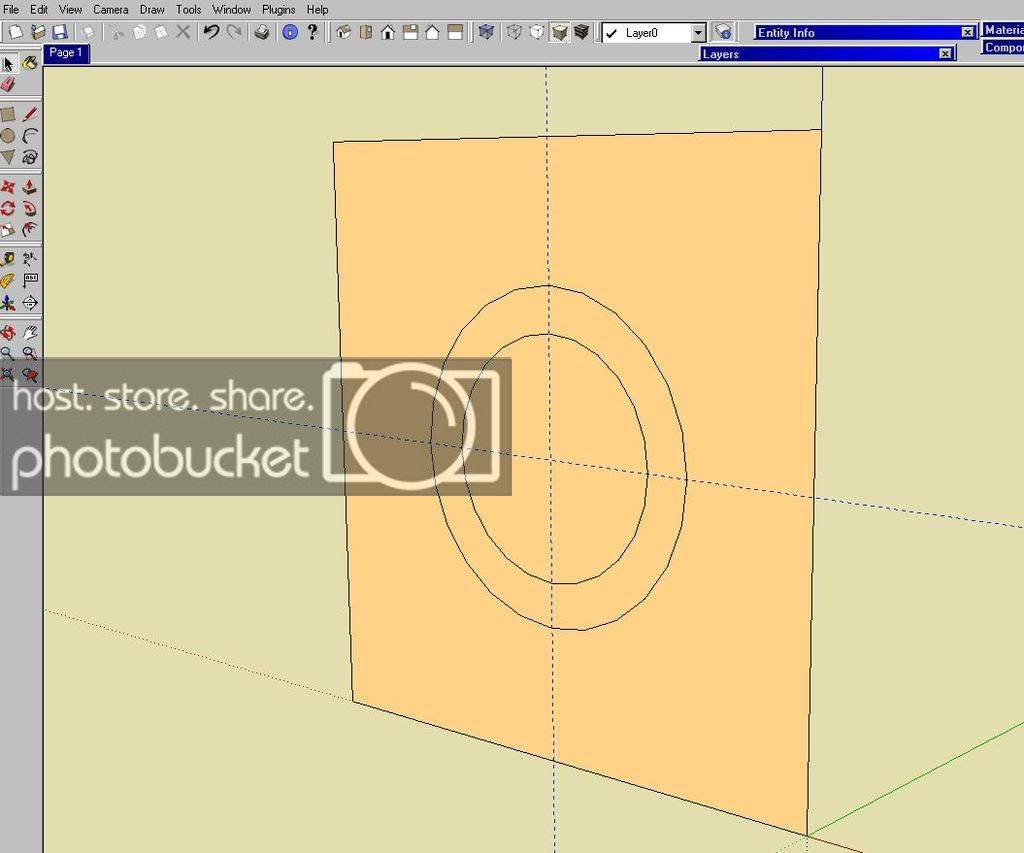
Task: Open the Window menu
Action: pyautogui.click(x=232, y=10)
